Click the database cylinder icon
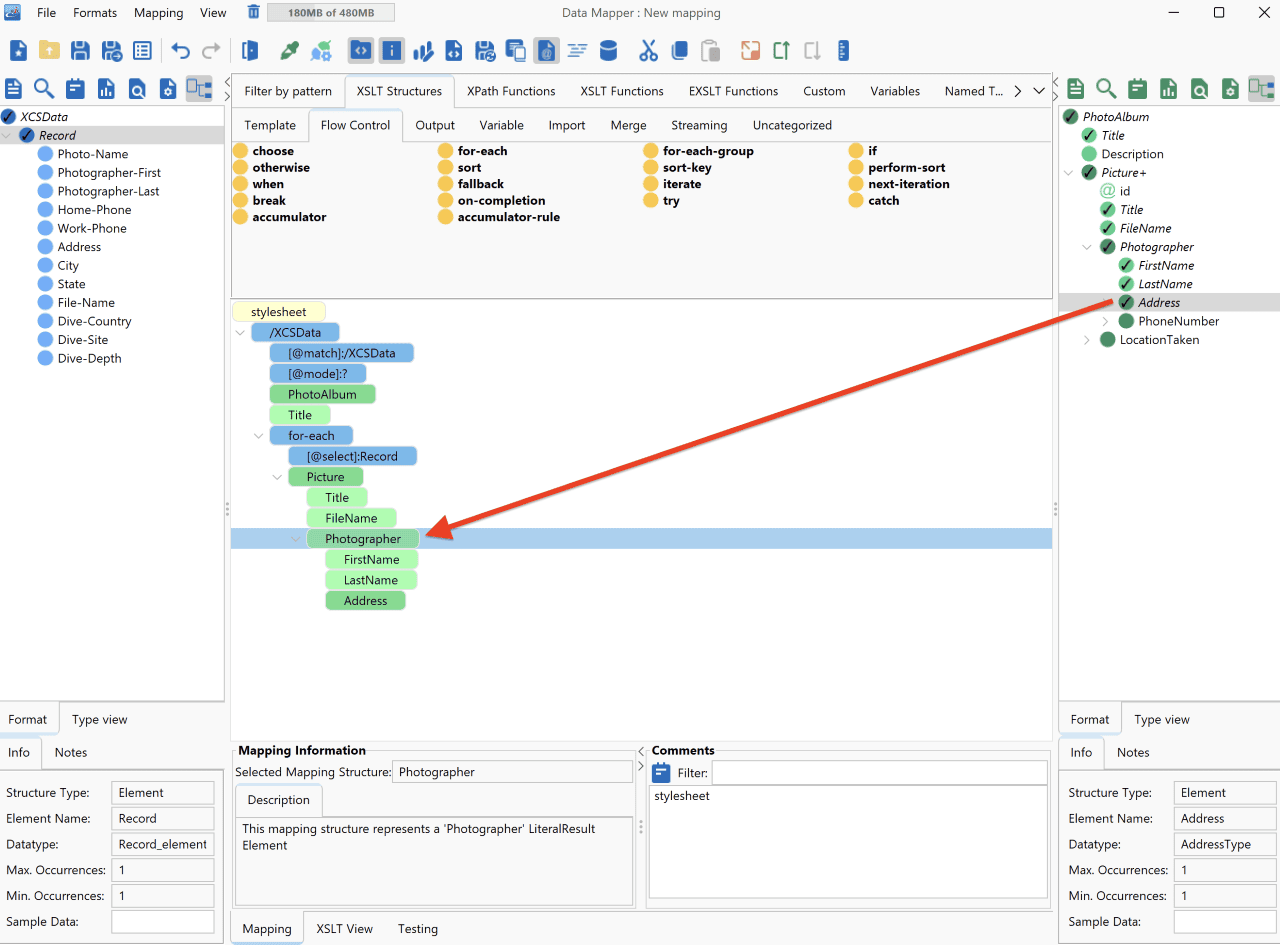The width and height of the screenshot is (1280, 946). [x=608, y=51]
